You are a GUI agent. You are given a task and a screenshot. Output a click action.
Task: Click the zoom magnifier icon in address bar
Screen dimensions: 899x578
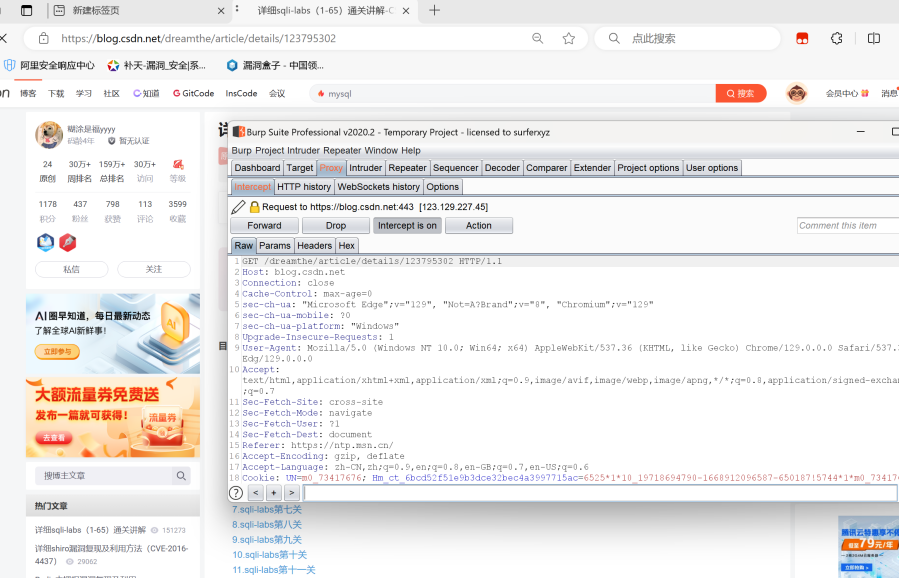(x=537, y=38)
